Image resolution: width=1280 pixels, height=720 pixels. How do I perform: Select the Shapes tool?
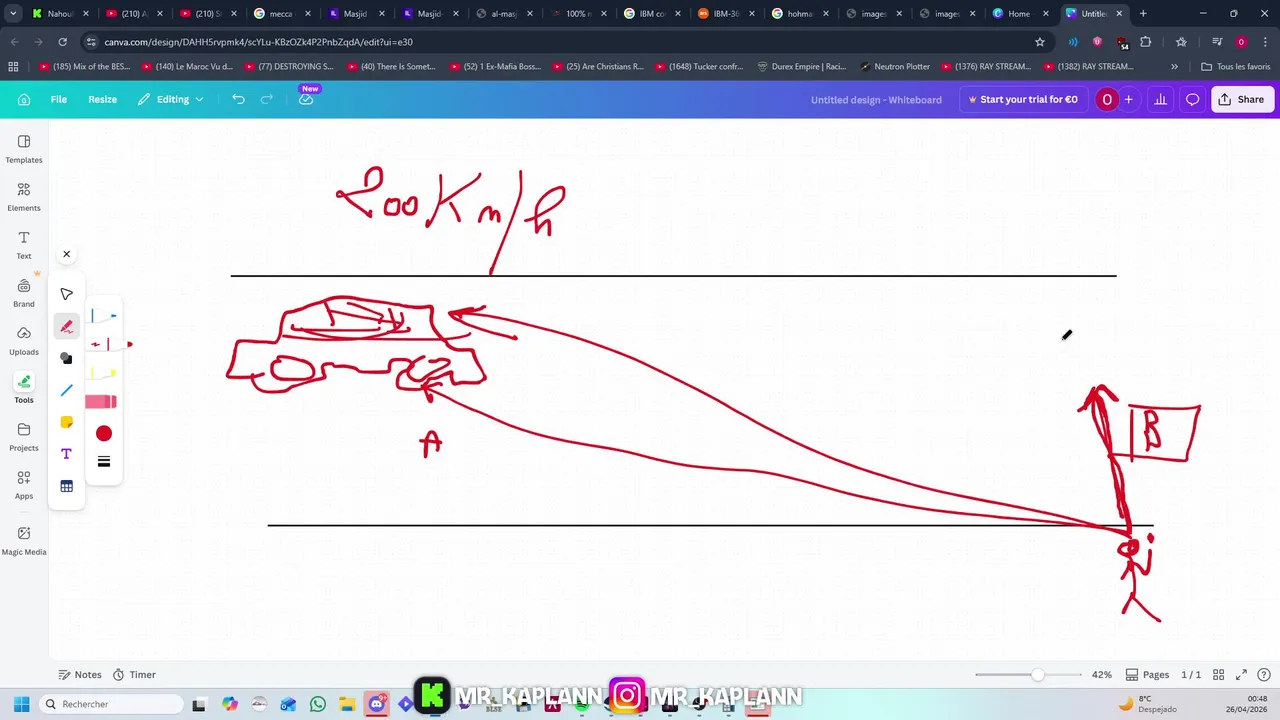[67, 358]
